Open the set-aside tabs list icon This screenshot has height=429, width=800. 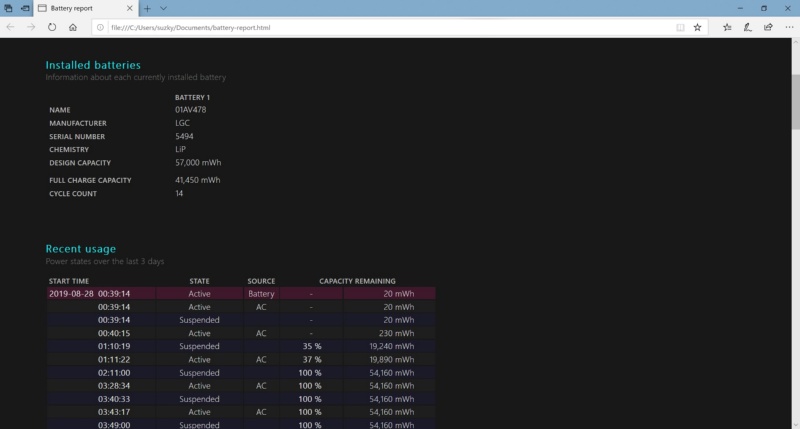(x=9, y=8)
